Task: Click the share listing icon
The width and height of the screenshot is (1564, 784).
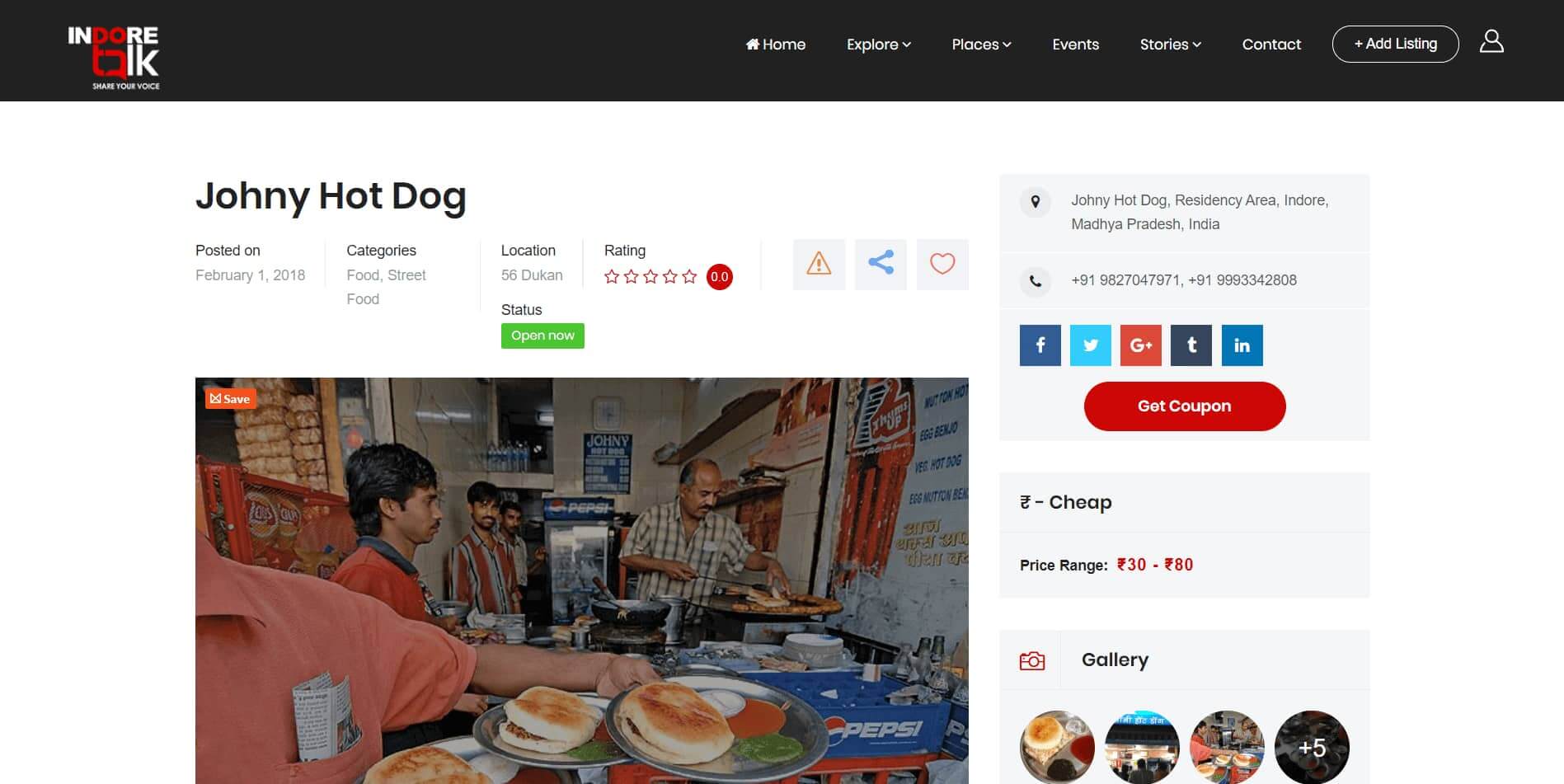Action: [x=881, y=265]
